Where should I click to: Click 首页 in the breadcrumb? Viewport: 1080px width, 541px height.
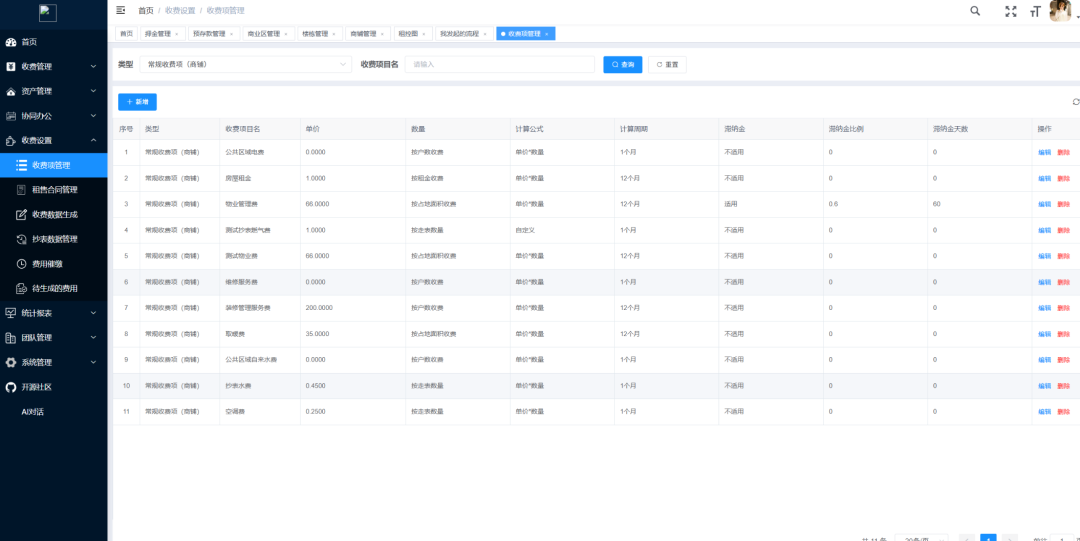pos(145,11)
